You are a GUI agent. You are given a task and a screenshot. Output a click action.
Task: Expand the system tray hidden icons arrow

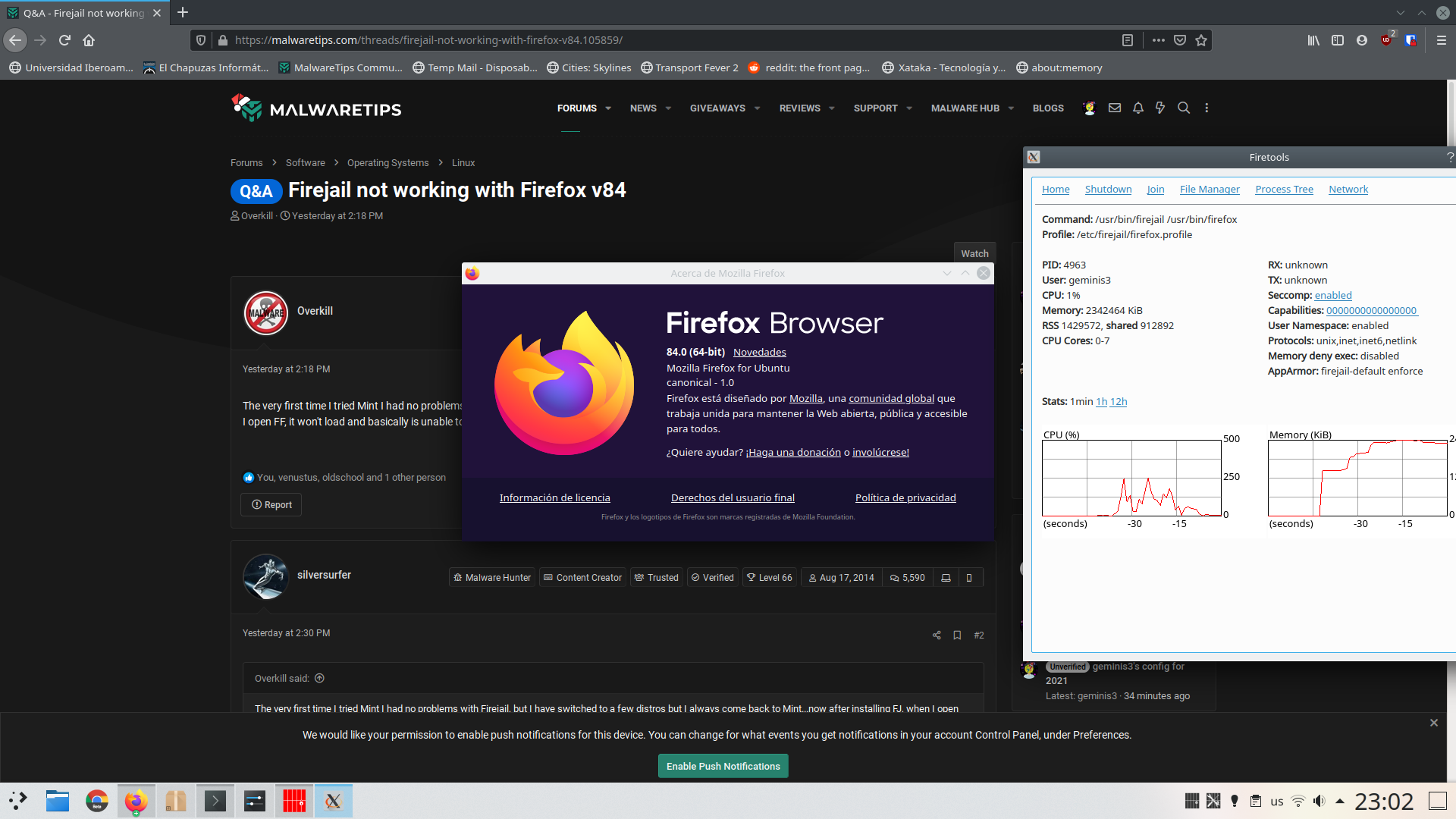(1340, 801)
